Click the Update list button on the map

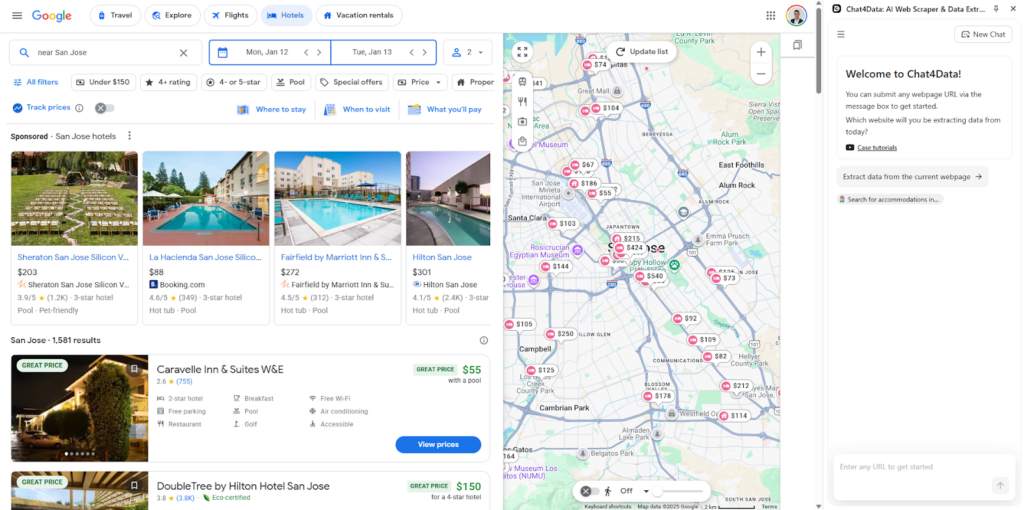click(x=642, y=52)
